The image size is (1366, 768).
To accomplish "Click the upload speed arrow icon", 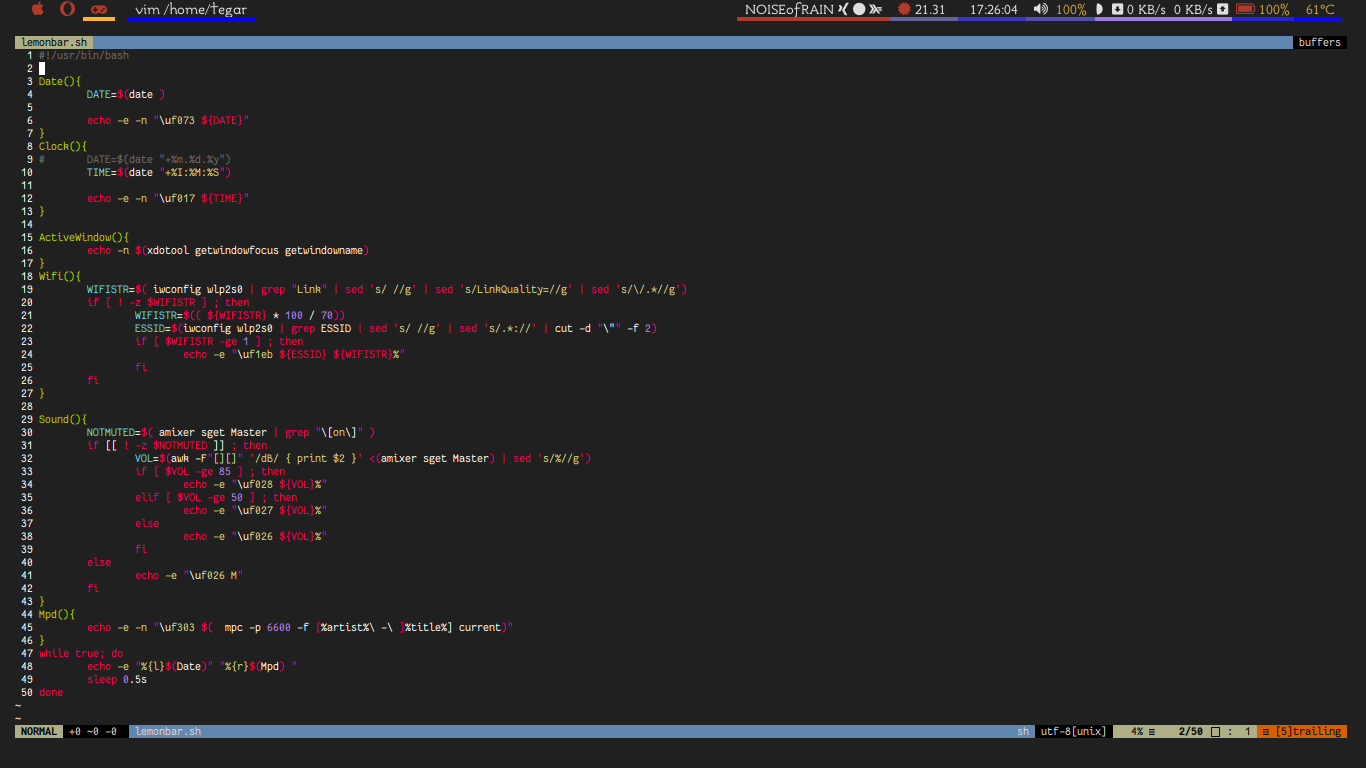I will point(1222,10).
